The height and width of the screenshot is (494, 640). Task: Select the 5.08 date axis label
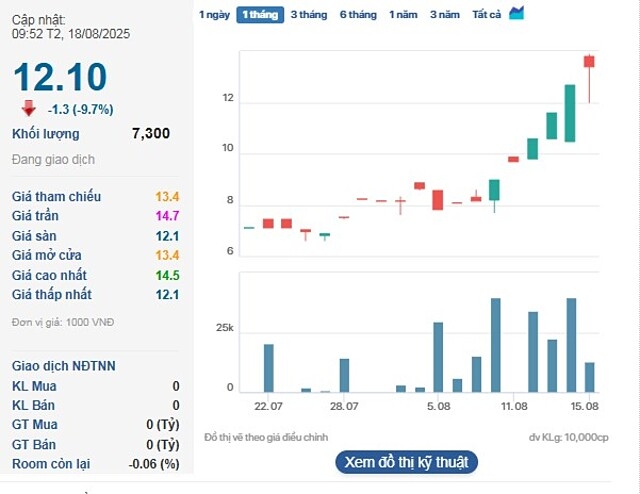[438, 406]
